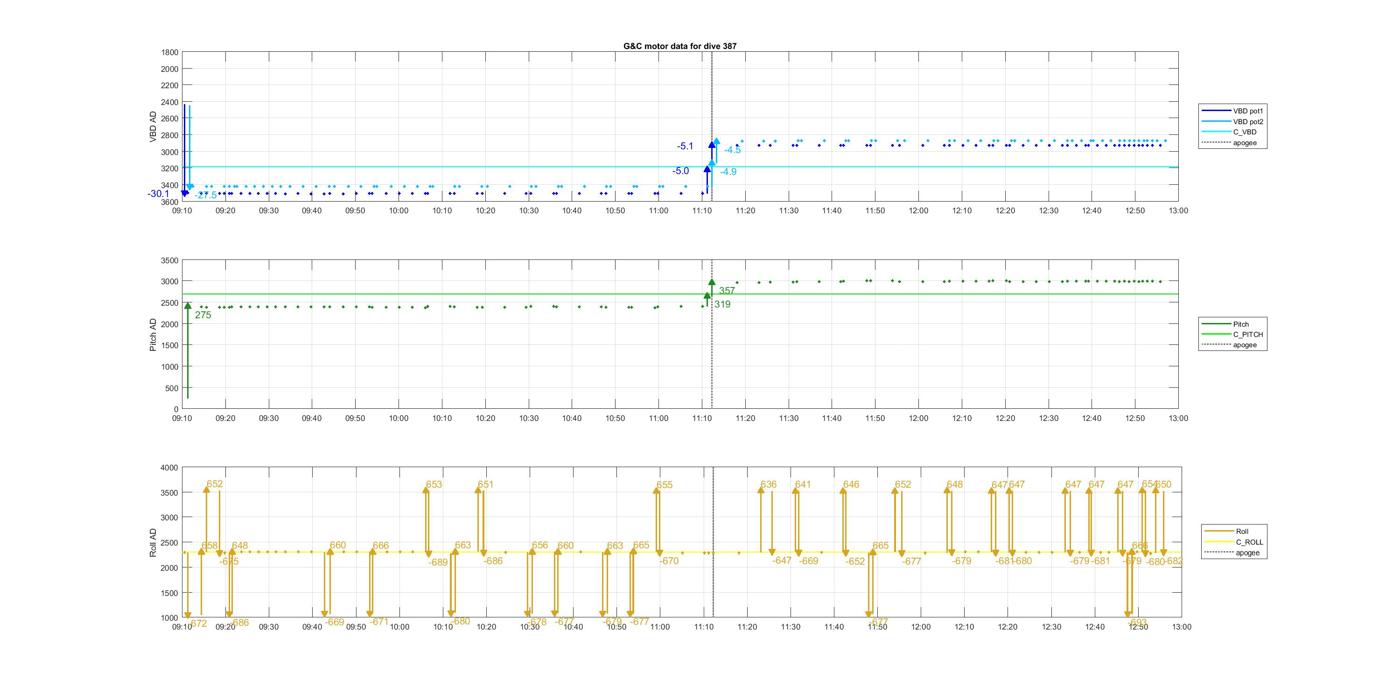1400x693 pixels.
Task: Click the '3600' tick on VBD axis
Action: click(x=169, y=202)
